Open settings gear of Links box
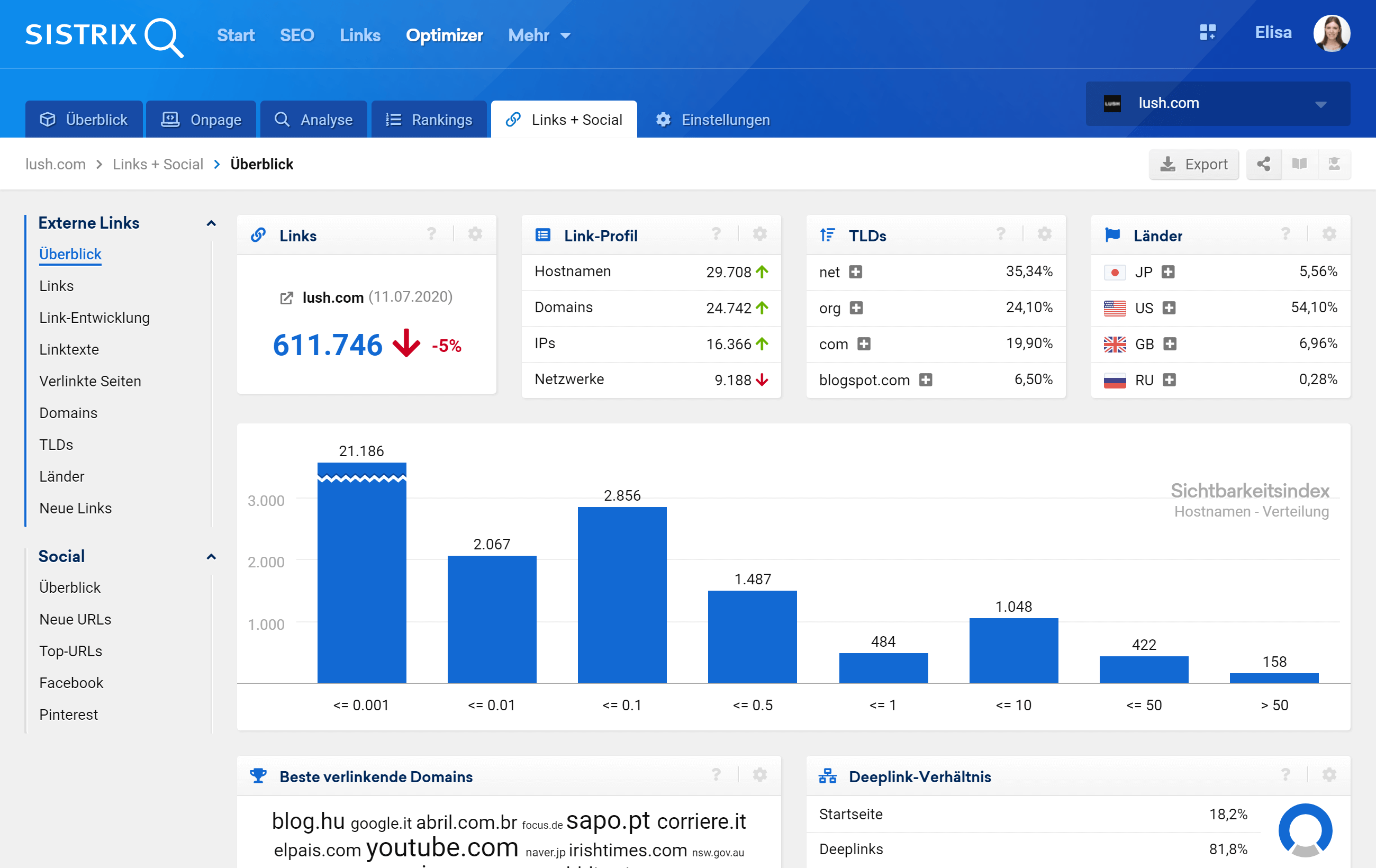 click(475, 234)
